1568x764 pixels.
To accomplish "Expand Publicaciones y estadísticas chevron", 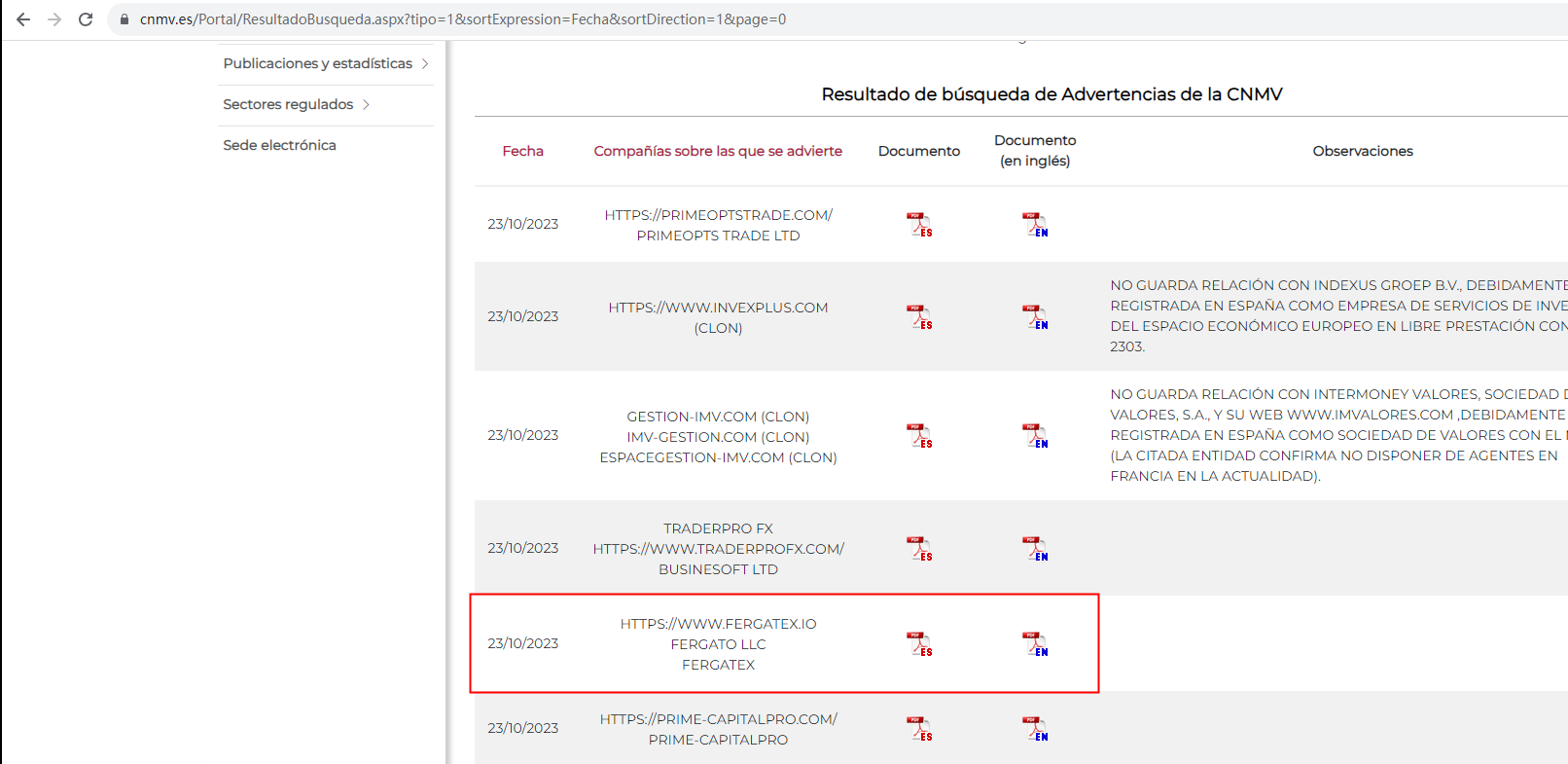I will pyautogui.click(x=425, y=64).
